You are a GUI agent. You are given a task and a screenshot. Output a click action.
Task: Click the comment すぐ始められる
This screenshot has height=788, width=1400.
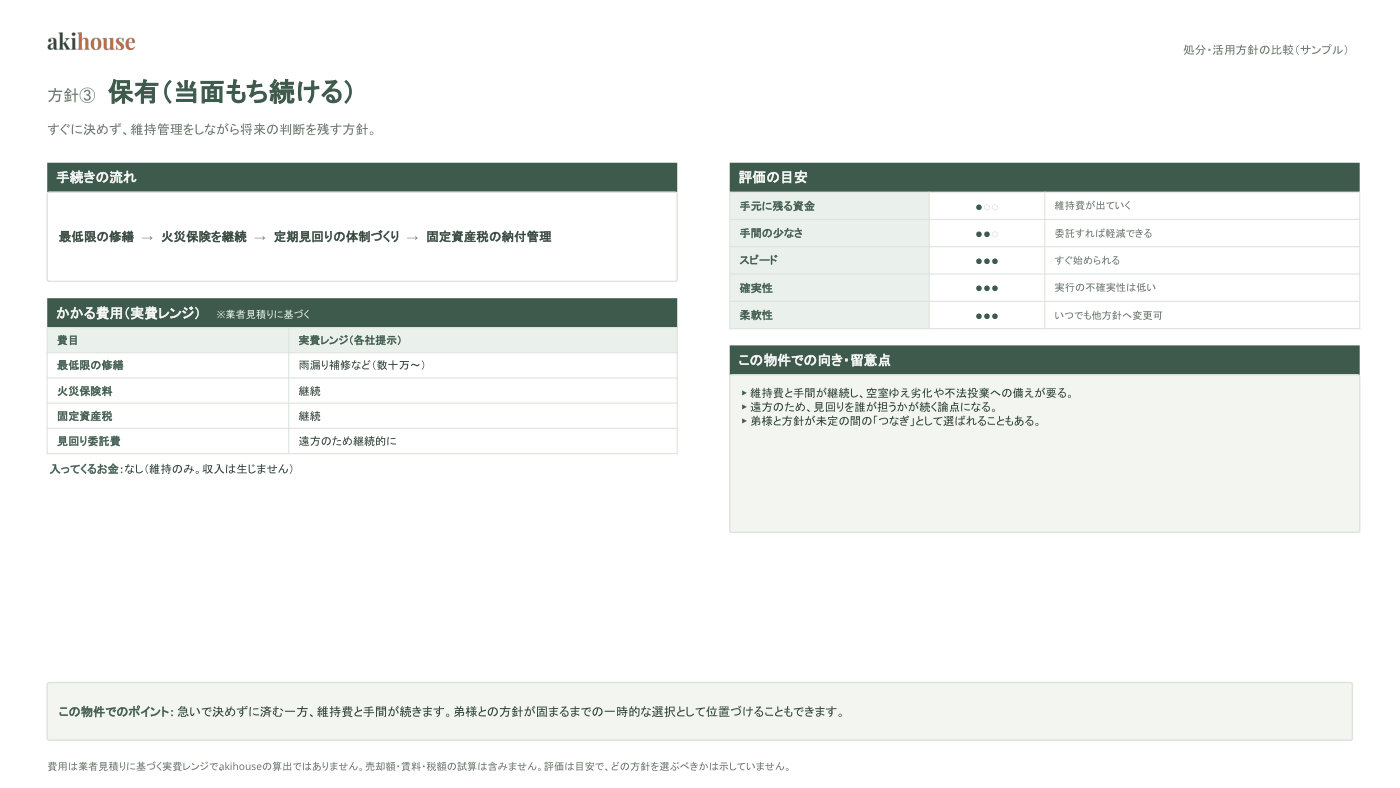tap(1087, 260)
